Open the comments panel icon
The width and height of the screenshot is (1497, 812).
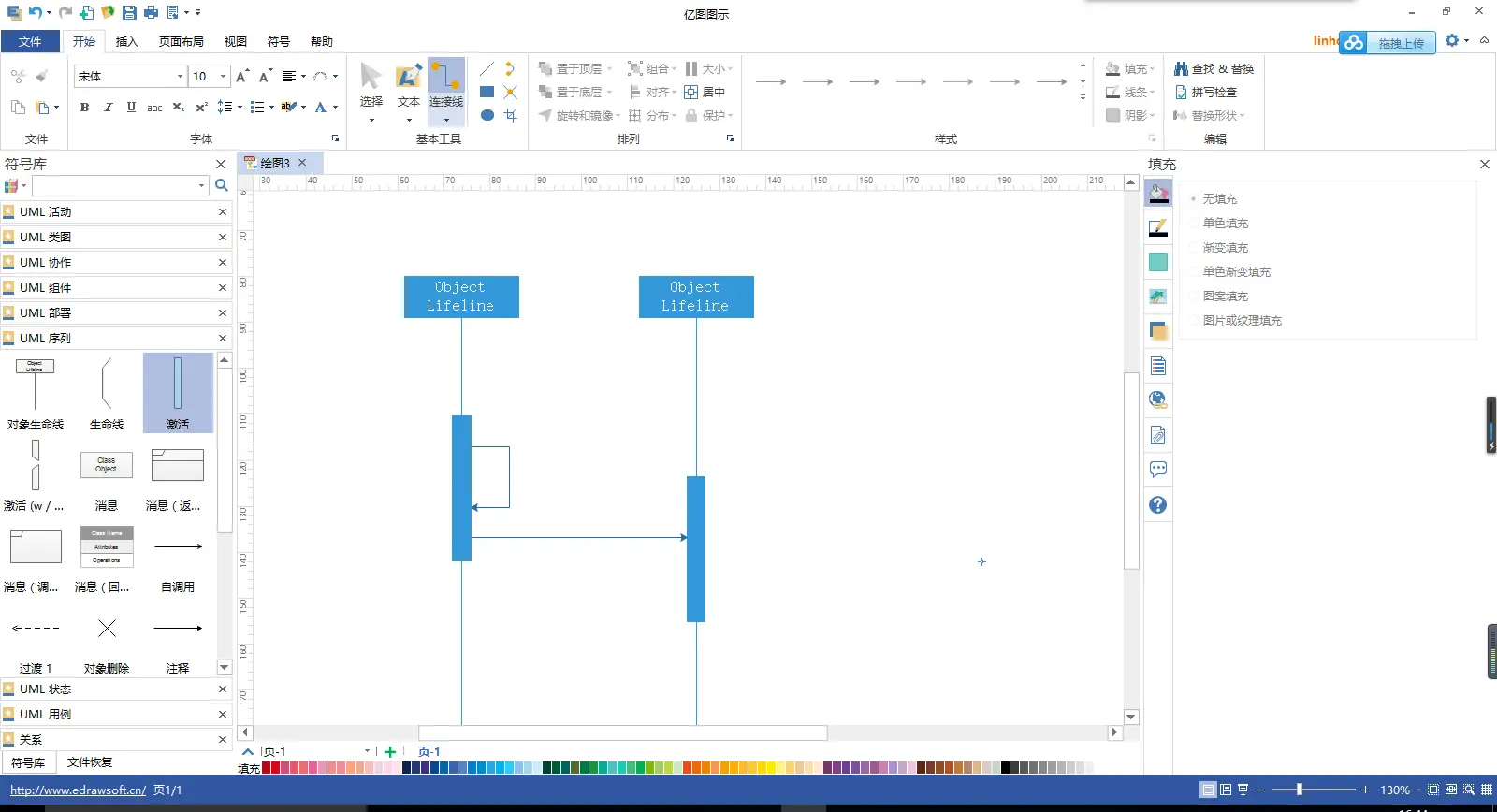(1158, 469)
